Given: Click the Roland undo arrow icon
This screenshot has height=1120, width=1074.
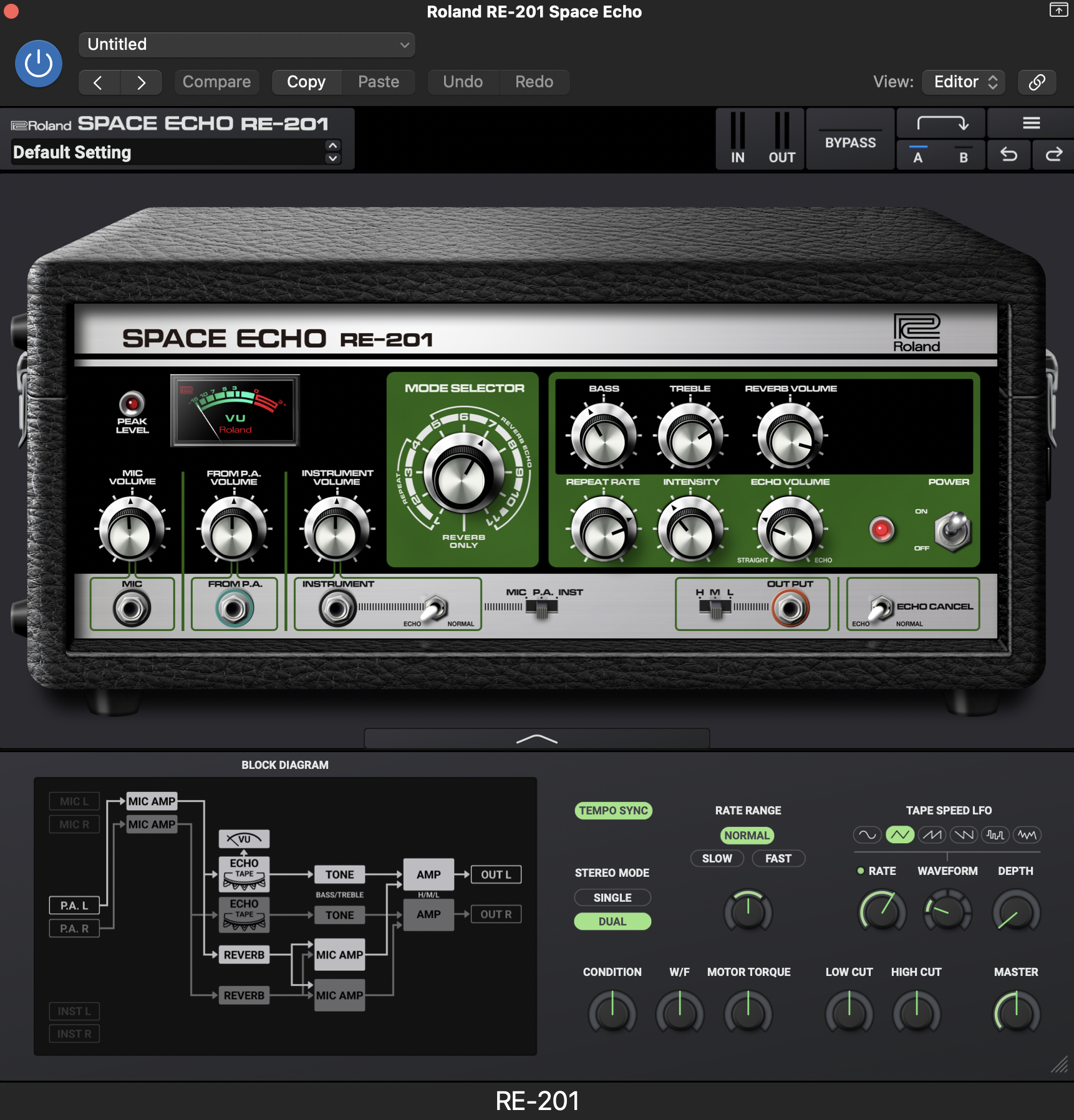Looking at the screenshot, I should click(1009, 155).
